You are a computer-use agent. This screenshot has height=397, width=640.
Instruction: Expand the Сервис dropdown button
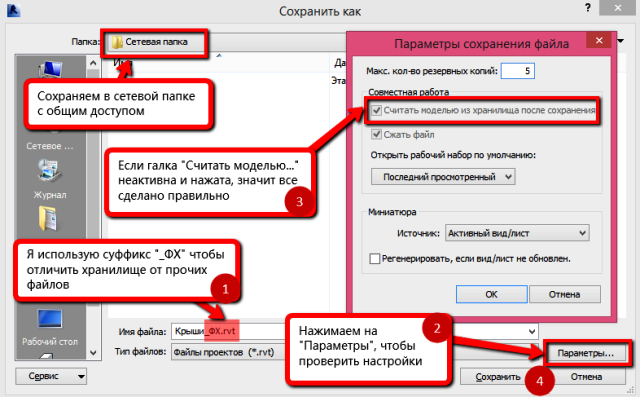point(51,376)
